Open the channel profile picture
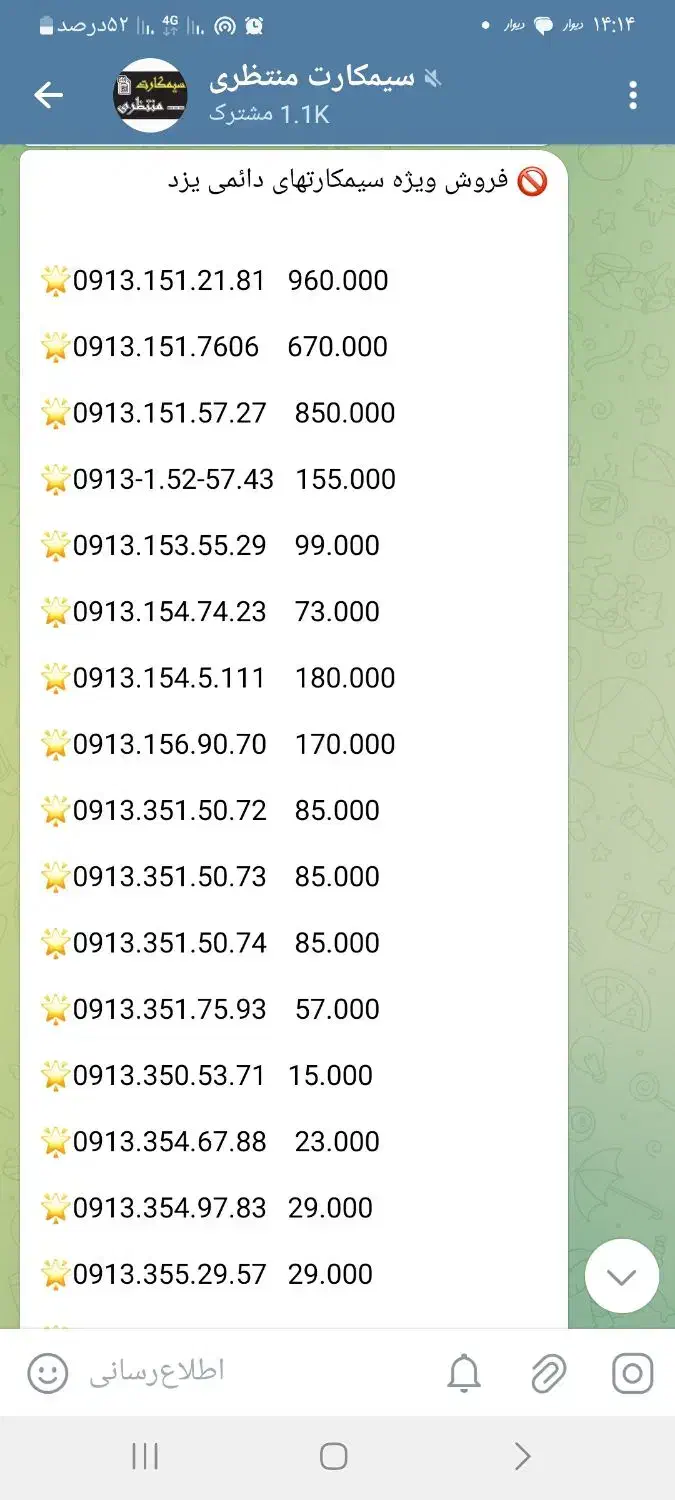The height and width of the screenshot is (1500, 675). [x=150, y=95]
